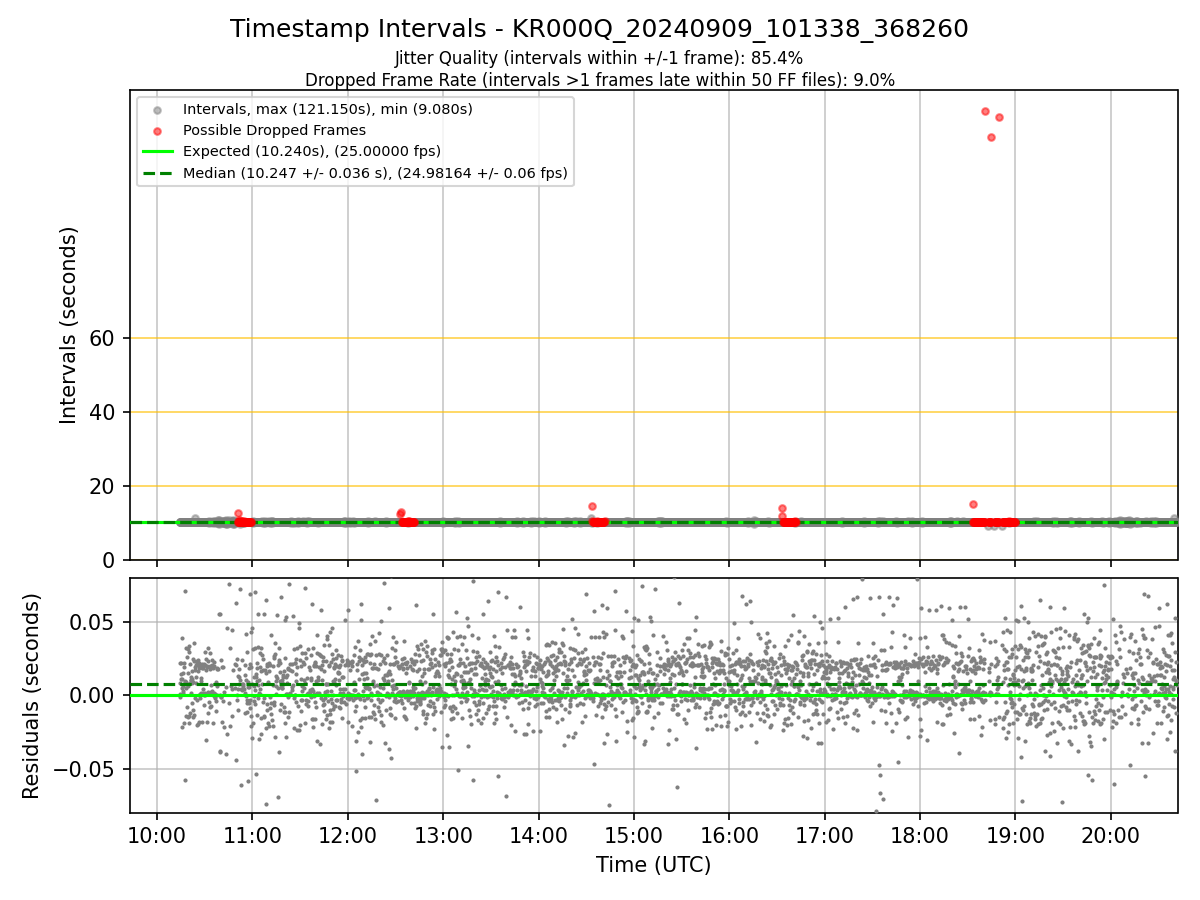Click the '17:00' time tick label

click(x=825, y=834)
